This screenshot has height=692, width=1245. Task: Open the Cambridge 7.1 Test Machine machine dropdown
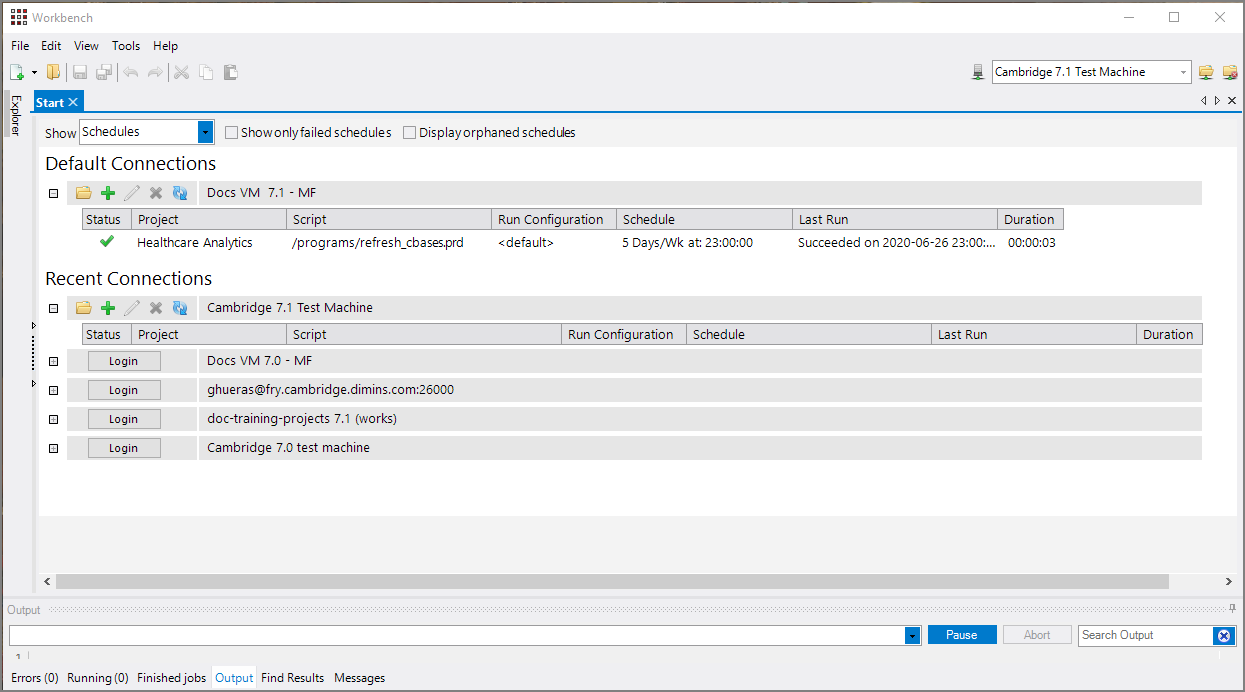(1182, 71)
